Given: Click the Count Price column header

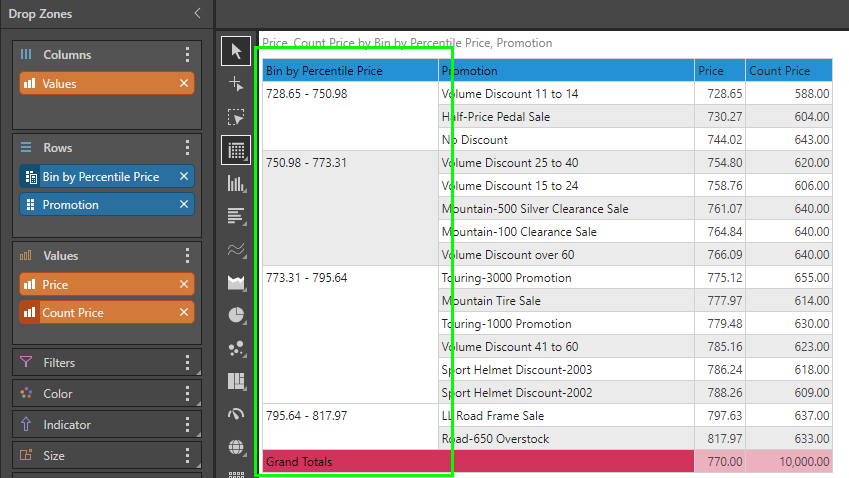Looking at the screenshot, I should pos(788,71).
